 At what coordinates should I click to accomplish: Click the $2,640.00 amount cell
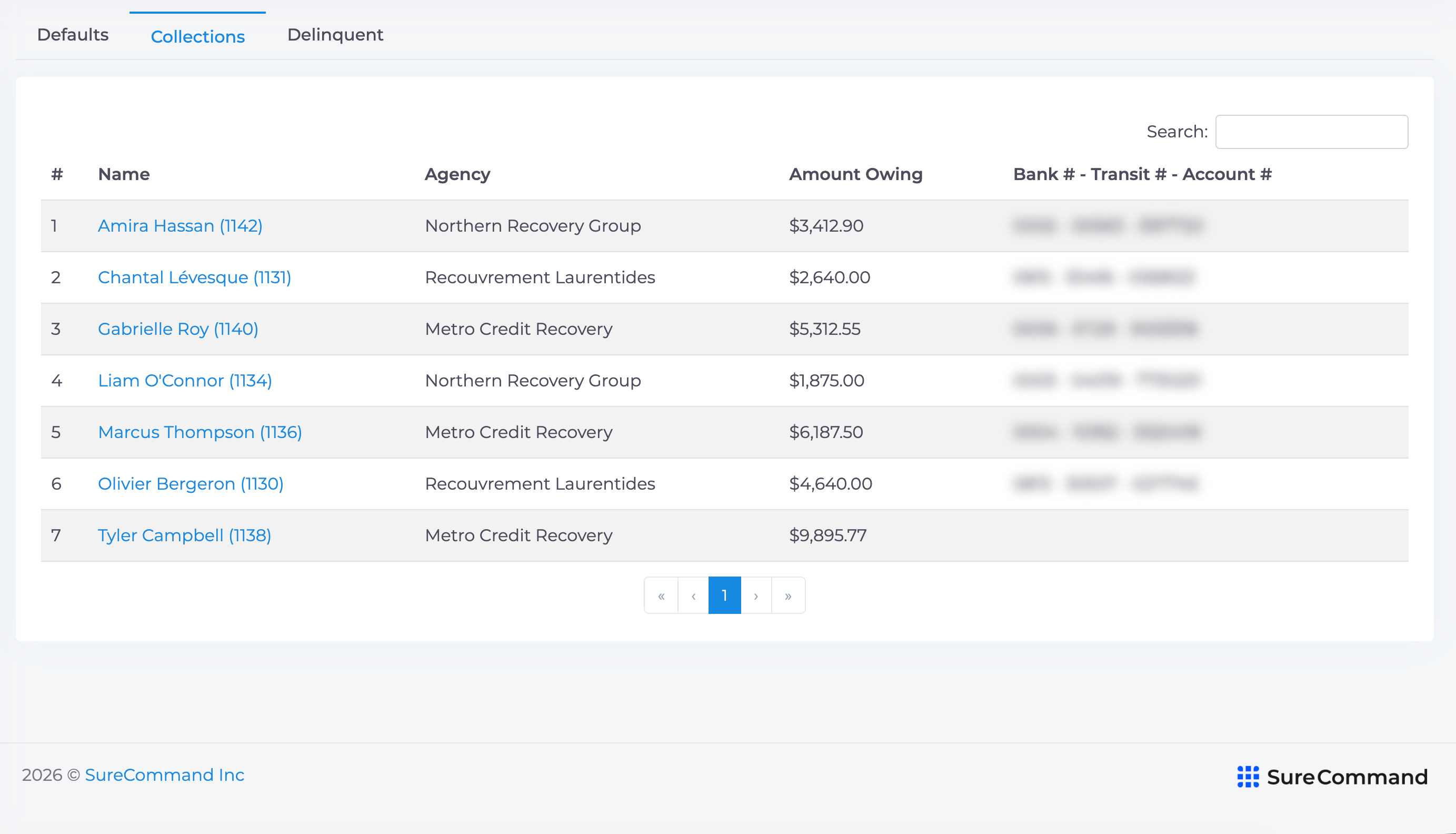pos(830,277)
